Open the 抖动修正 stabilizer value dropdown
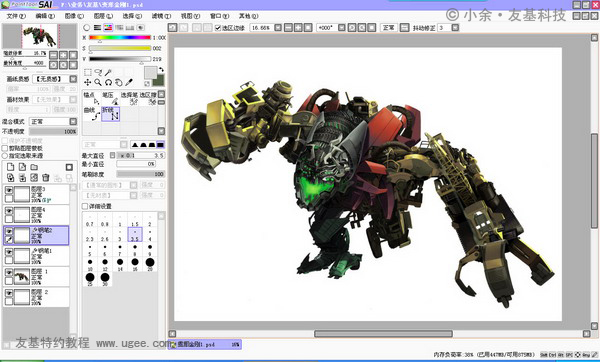 (455, 28)
